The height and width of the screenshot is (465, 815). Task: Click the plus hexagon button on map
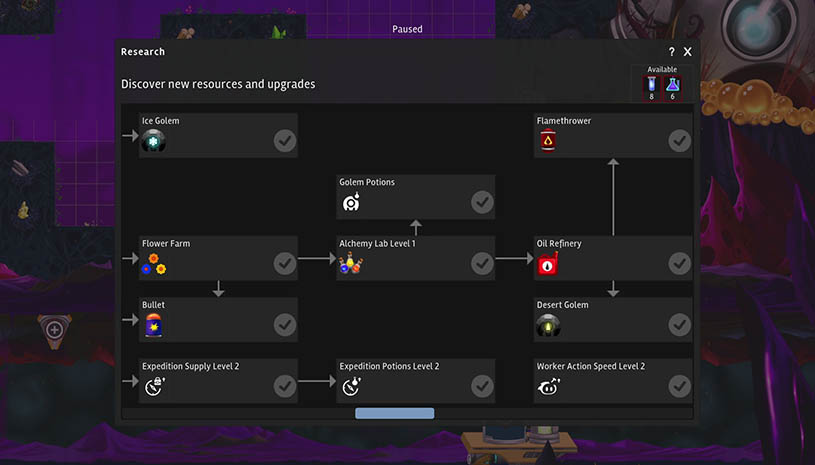click(x=54, y=329)
